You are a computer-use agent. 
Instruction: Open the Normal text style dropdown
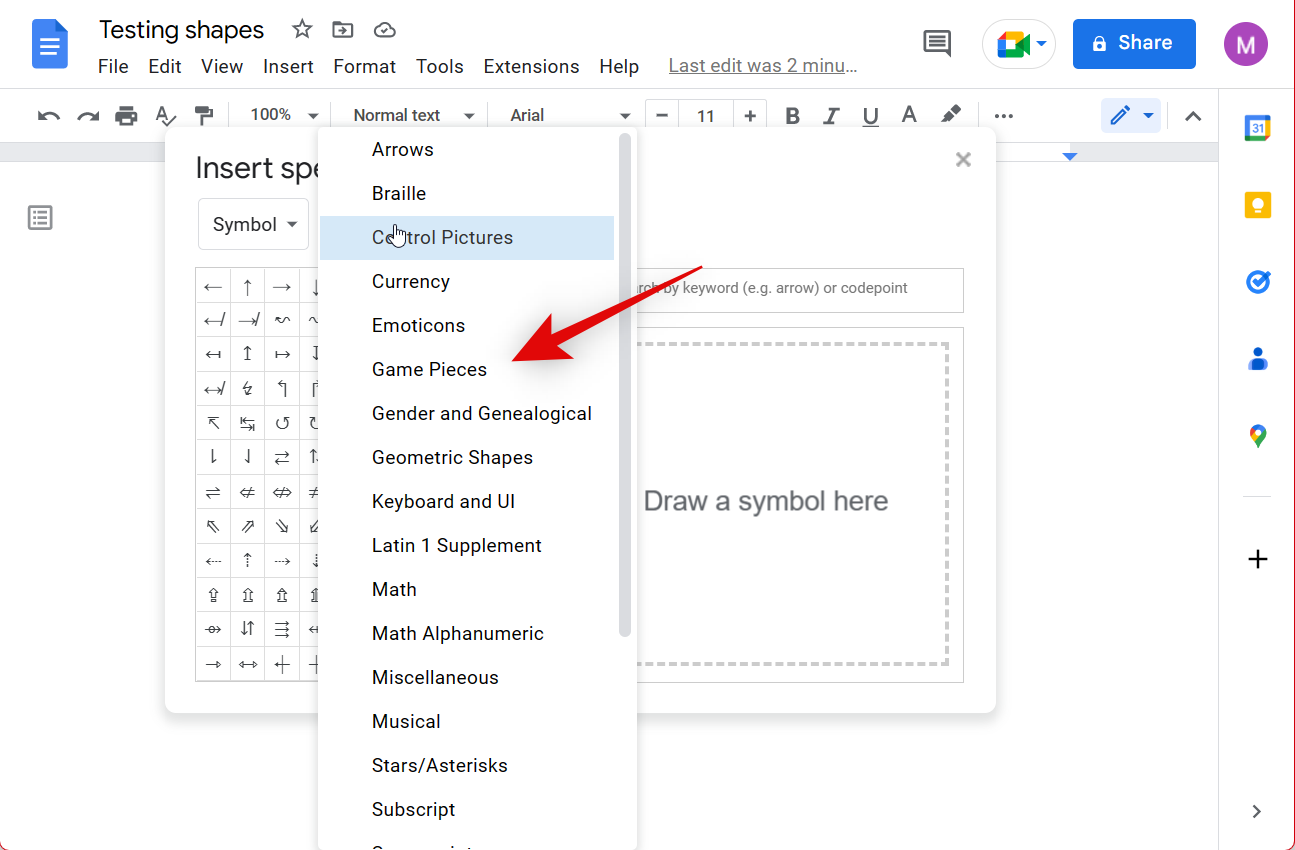coord(412,116)
